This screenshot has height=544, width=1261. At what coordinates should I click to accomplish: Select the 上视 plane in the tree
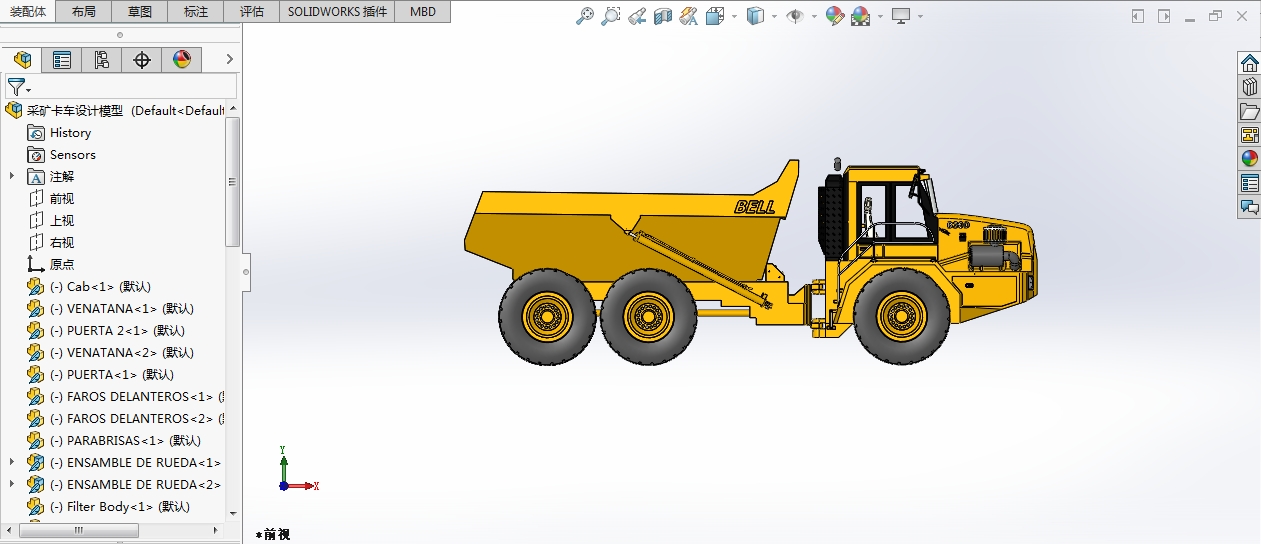click(x=51, y=220)
